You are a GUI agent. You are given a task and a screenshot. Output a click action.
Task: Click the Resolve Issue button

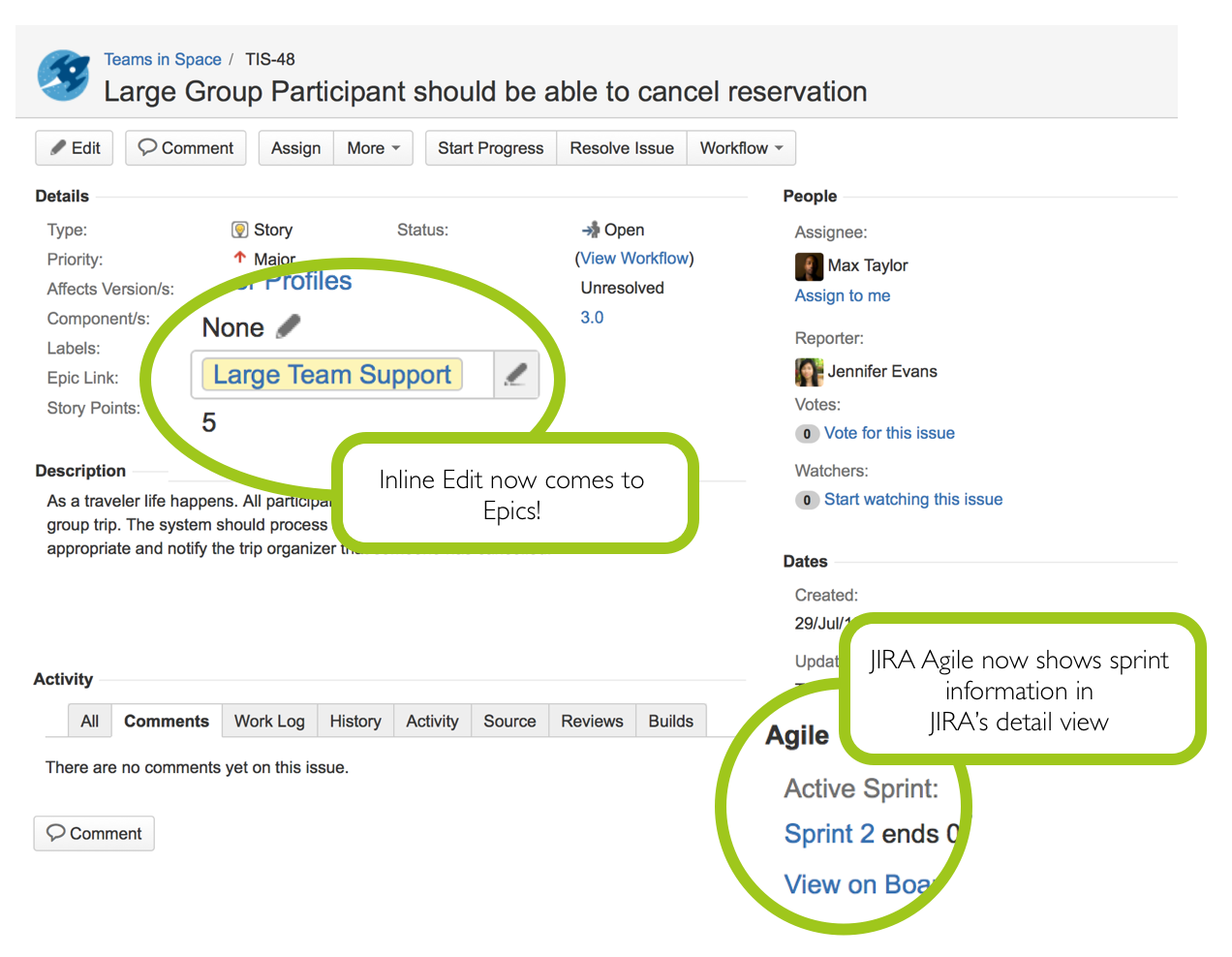pyautogui.click(x=622, y=148)
